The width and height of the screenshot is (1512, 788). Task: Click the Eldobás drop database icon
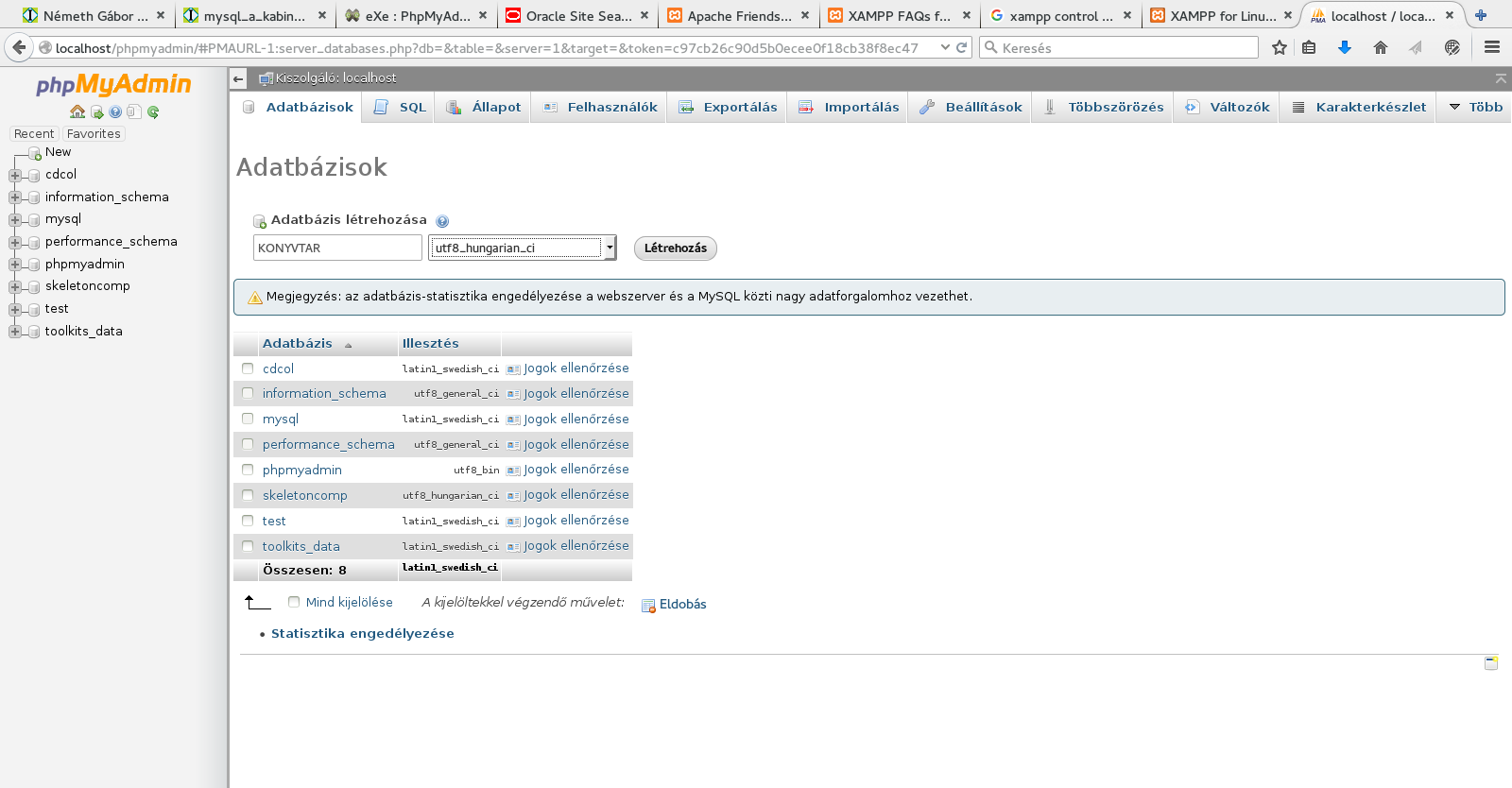click(648, 606)
